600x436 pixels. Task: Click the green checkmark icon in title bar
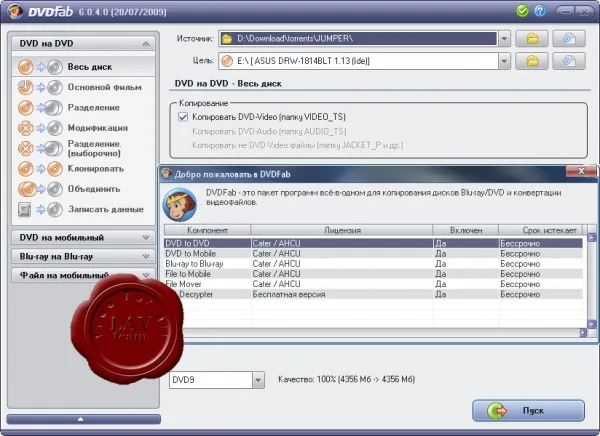(x=522, y=11)
